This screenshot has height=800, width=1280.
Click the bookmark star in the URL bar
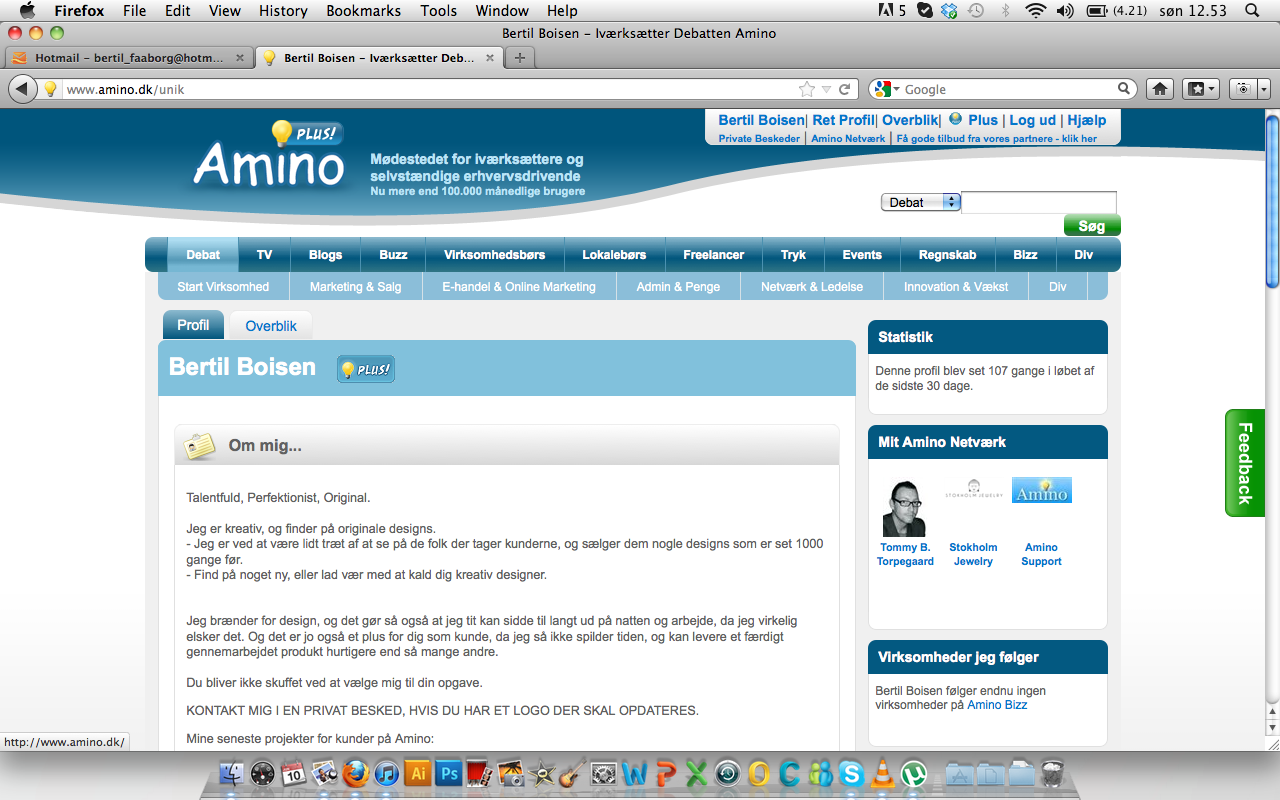807,89
